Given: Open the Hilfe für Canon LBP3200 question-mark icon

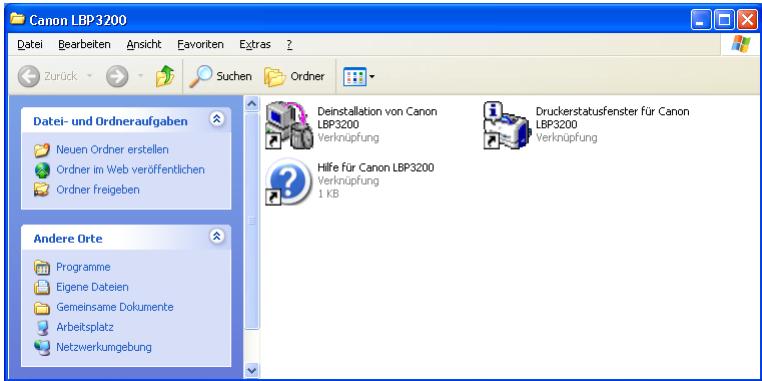Looking at the screenshot, I should [x=289, y=181].
